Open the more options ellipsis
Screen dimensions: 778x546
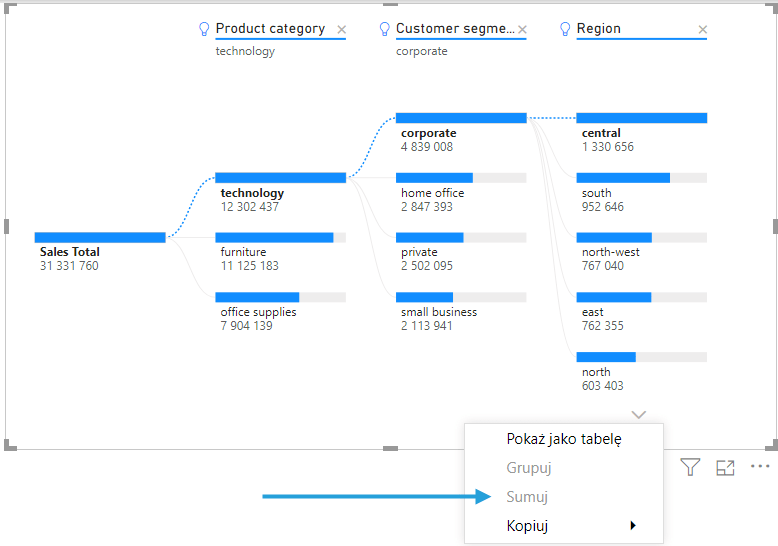[760, 467]
